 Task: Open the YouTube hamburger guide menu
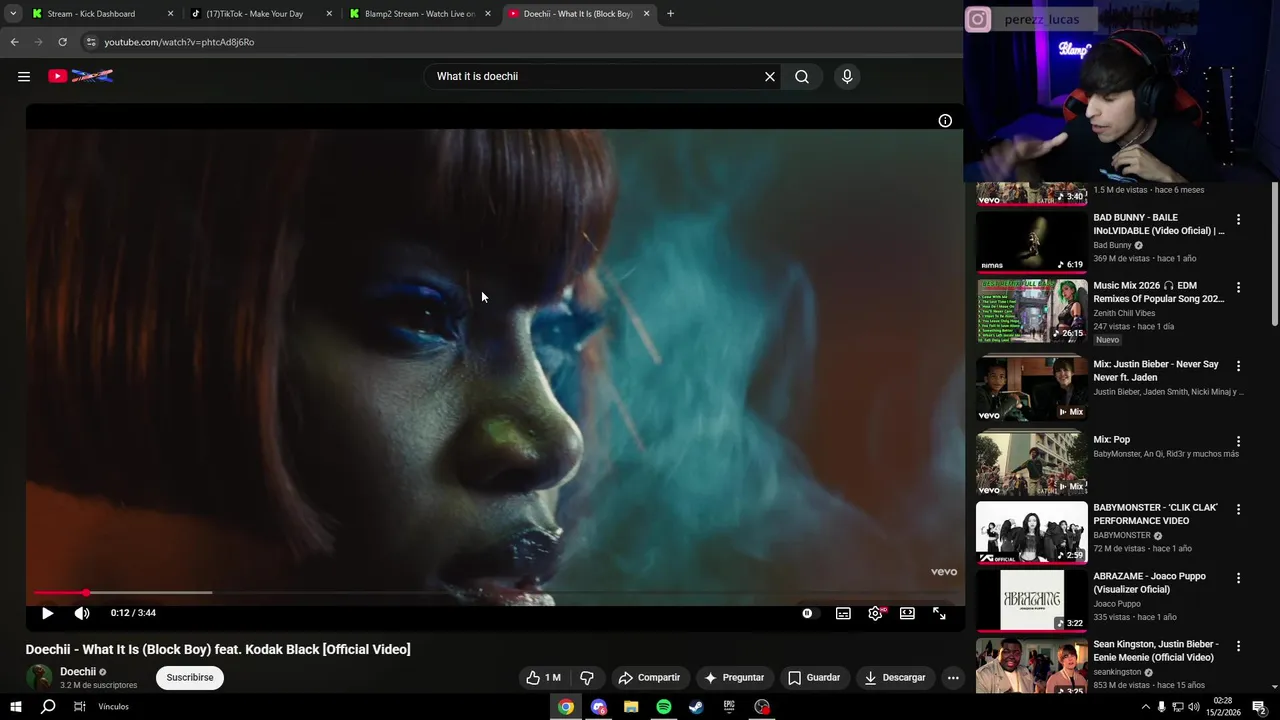(x=24, y=76)
